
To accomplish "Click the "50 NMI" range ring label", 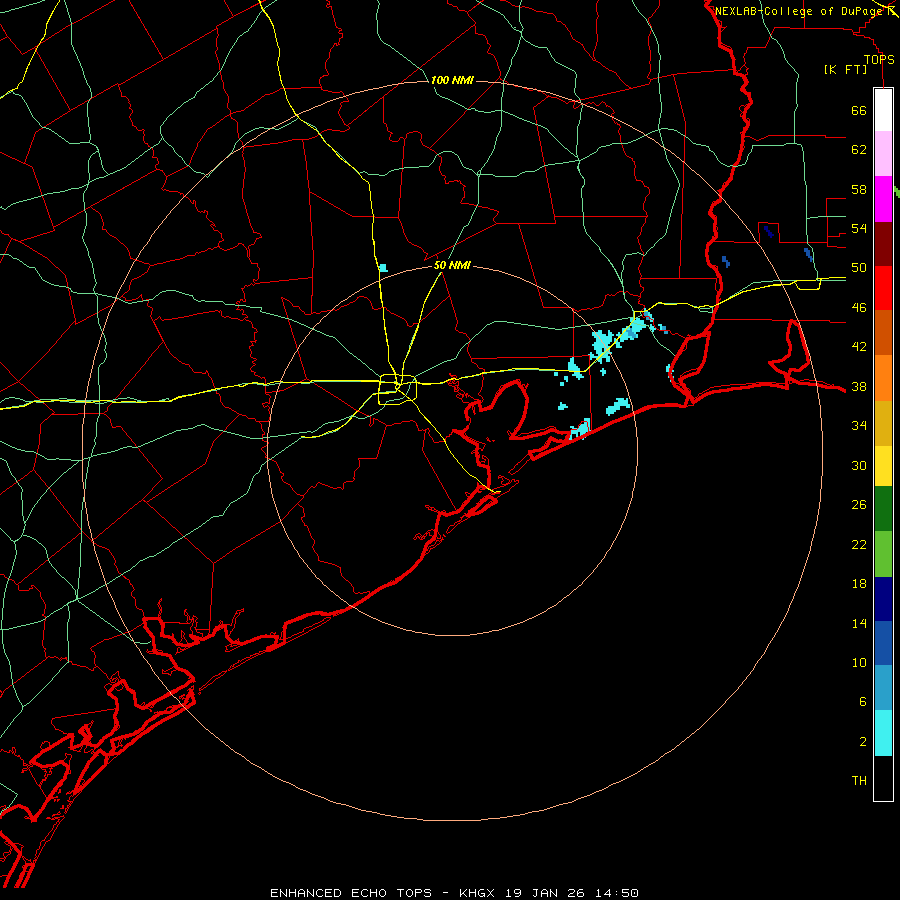I will (452, 265).
